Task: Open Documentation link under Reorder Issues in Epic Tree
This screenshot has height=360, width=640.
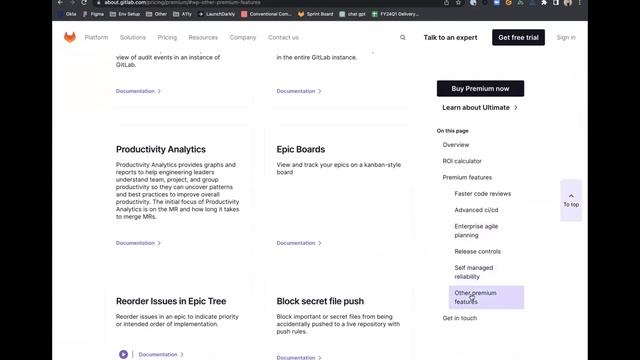Action: click(x=161, y=354)
